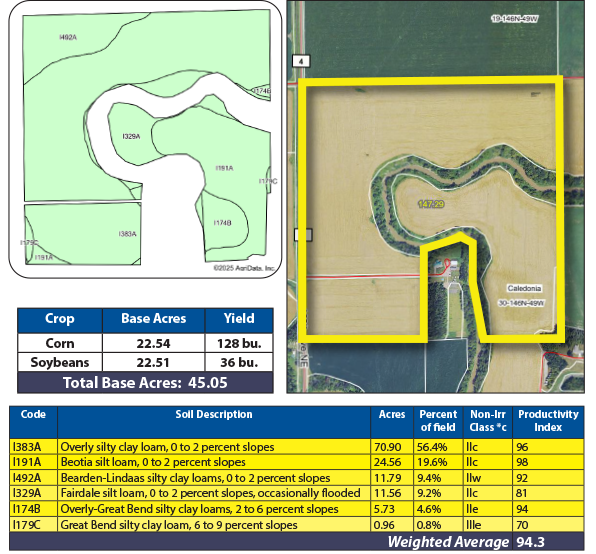The width and height of the screenshot is (596, 554).
Task: Click the 19-146N-49W section label
Action: pos(515,19)
